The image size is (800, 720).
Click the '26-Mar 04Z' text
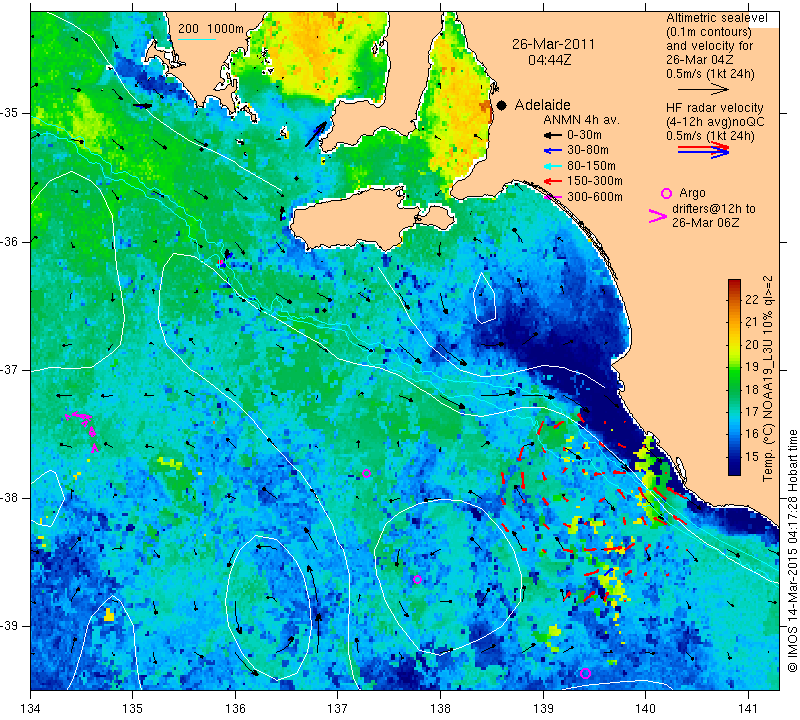(699, 60)
